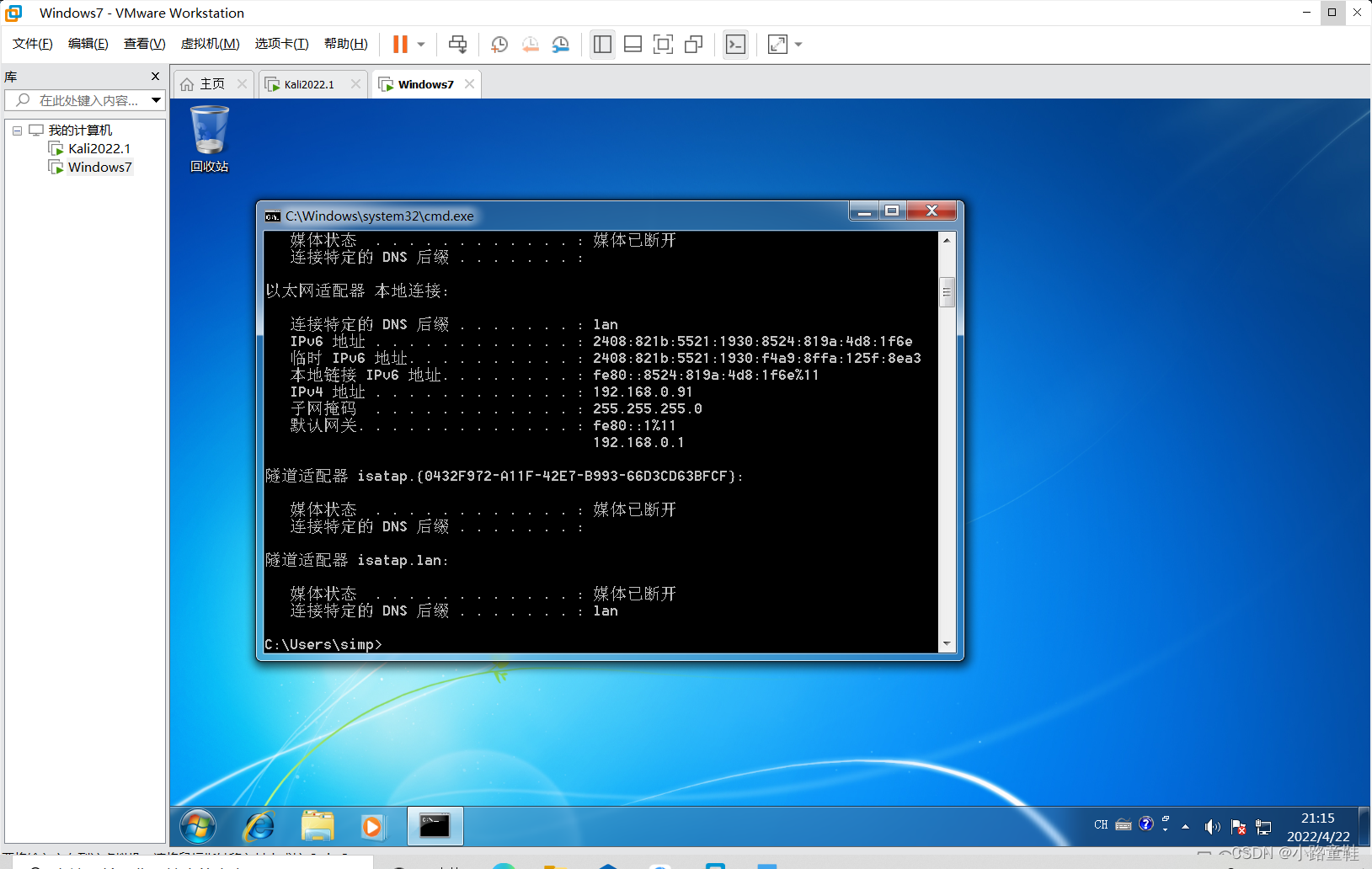Open the 选项卡(T) menu

pyautogui.click(x=282, y=44)
